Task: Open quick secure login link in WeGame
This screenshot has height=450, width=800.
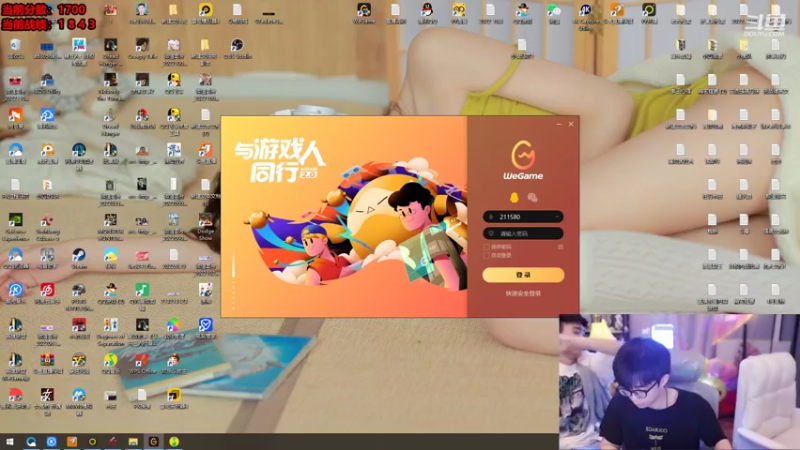Action: (x=523, y=293)
